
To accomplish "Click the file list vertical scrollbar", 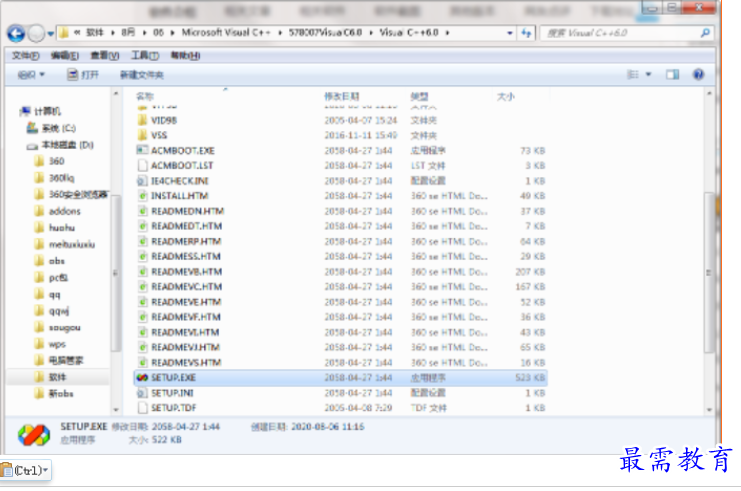I will (x=709, y=272).
